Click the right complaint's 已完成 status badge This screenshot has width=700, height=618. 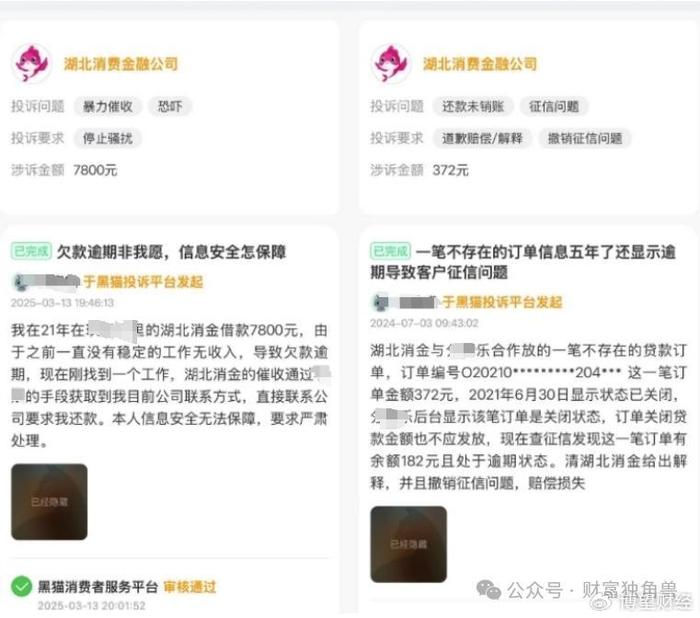[390, 251]
